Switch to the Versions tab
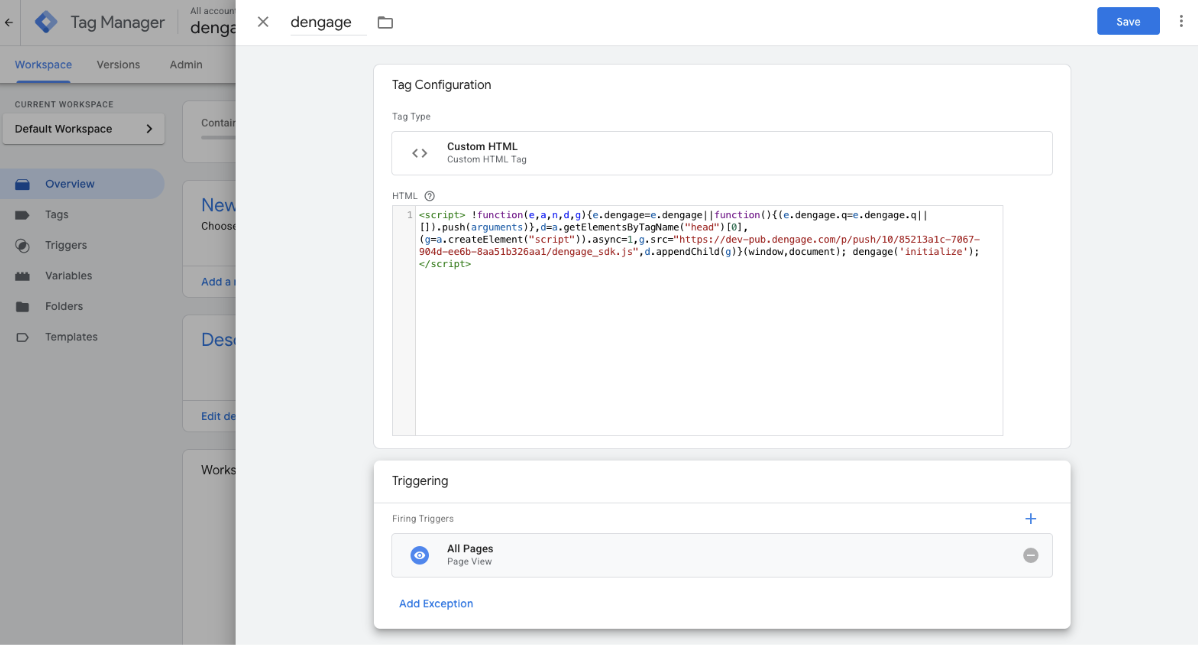The height and width of the screenshot is (652, 1198). coord(118,65)
